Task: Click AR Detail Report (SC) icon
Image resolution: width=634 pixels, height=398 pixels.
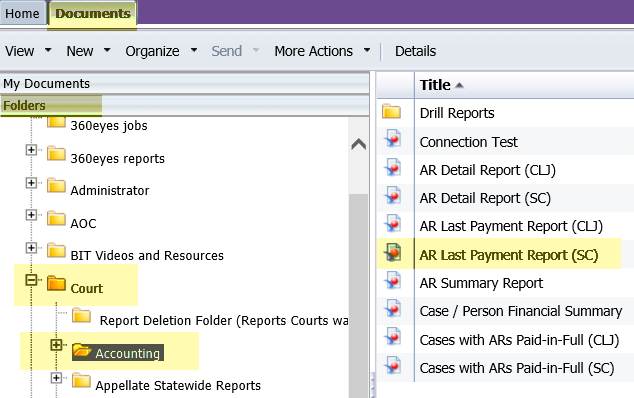Action: [393, 195]
